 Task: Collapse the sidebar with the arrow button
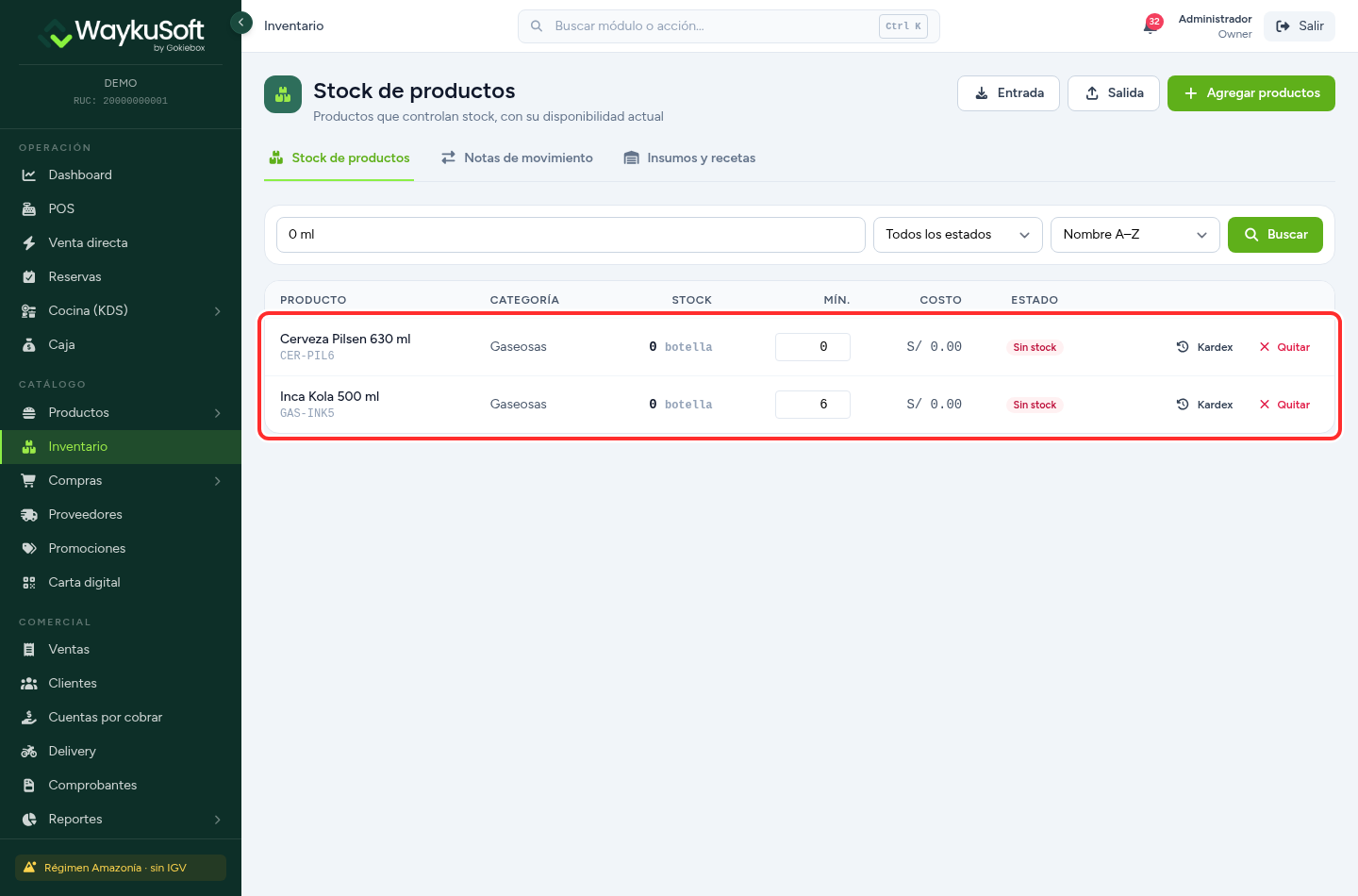coord(241,22)
